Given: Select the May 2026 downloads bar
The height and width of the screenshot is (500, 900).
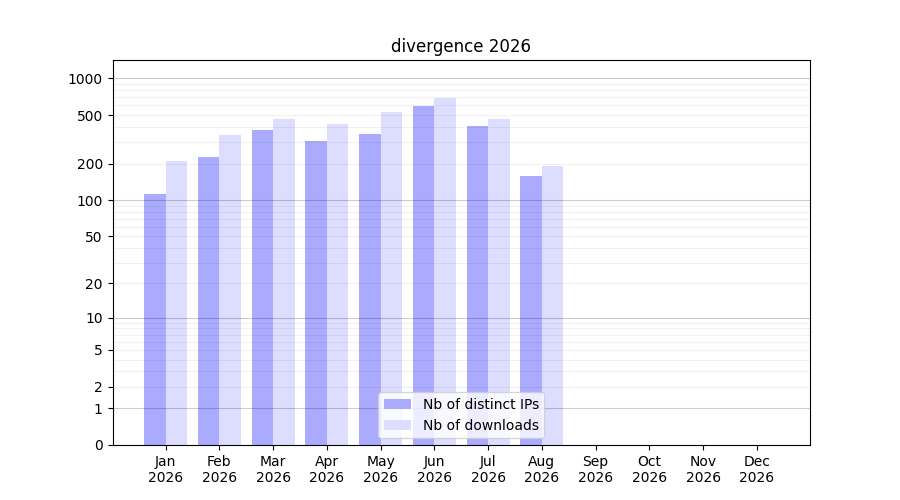Looking at the screenshot, I should coord(391,278).
